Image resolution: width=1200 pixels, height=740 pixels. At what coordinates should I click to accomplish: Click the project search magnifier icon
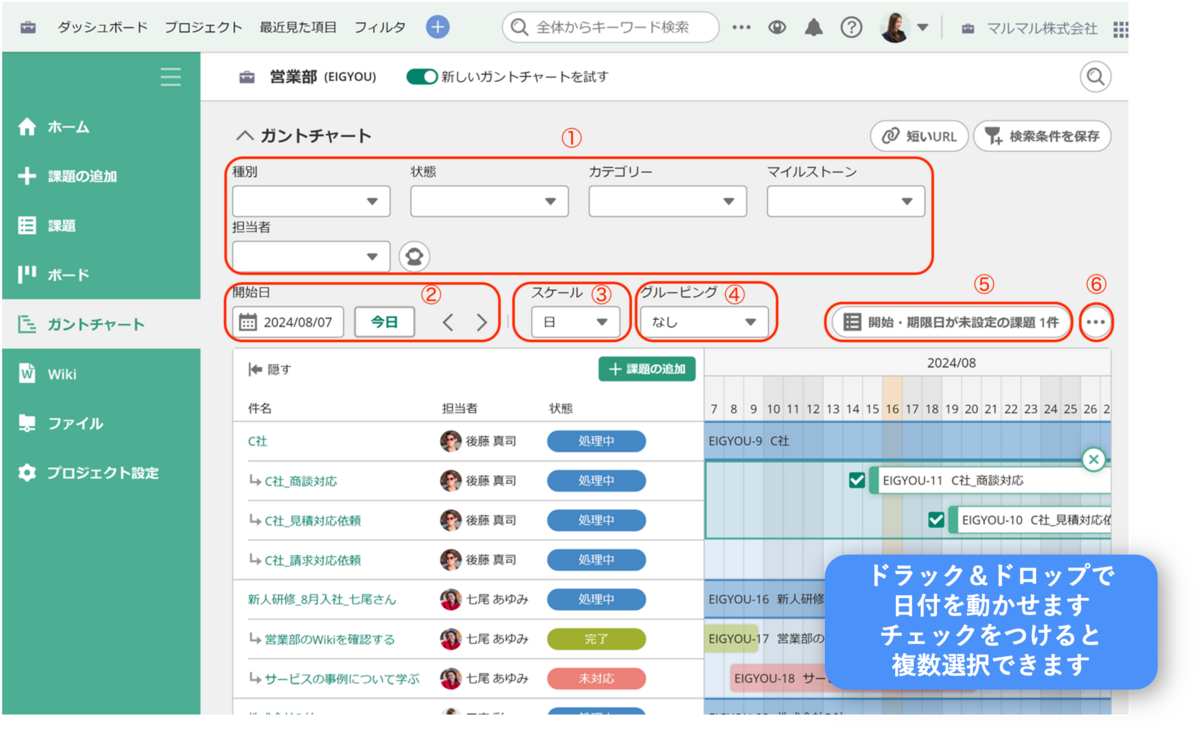coord(1096,77)
